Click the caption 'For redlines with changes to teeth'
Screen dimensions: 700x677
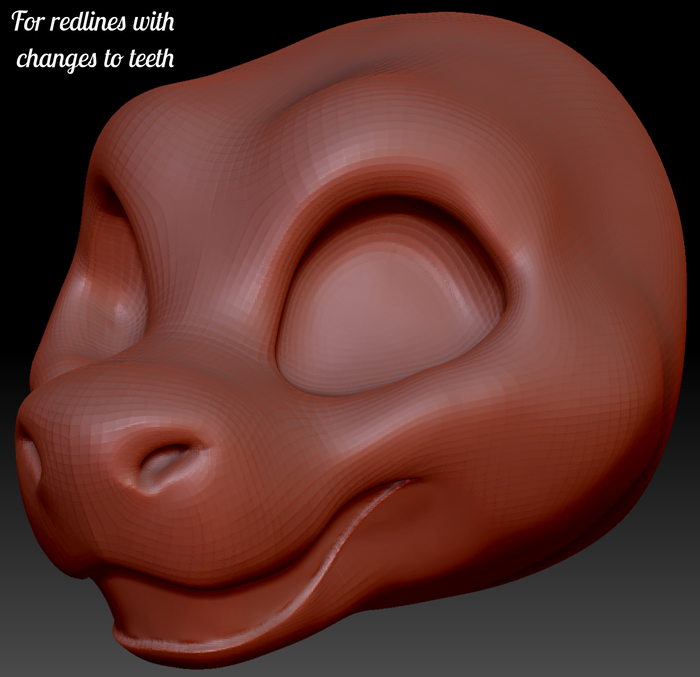pos(94,40)
